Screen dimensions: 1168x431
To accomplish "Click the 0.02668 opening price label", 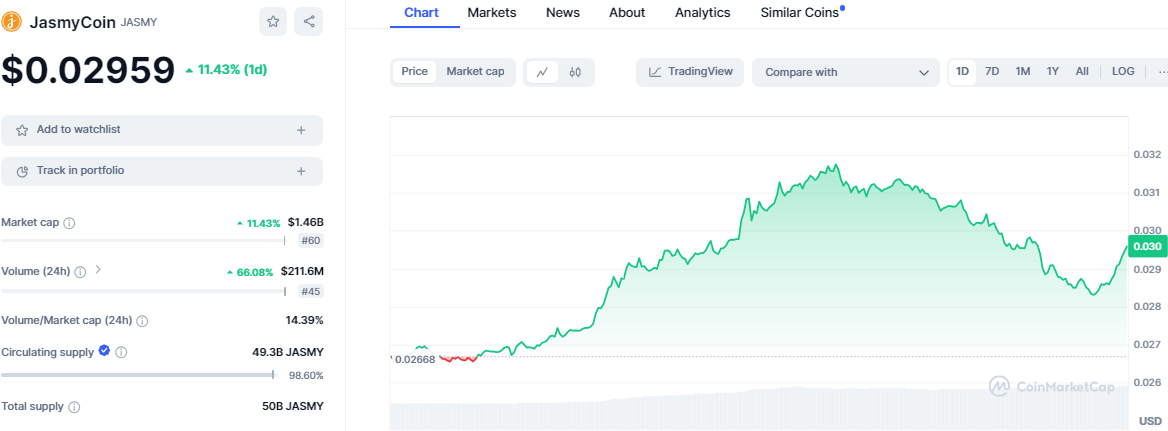I will (415, 360).
